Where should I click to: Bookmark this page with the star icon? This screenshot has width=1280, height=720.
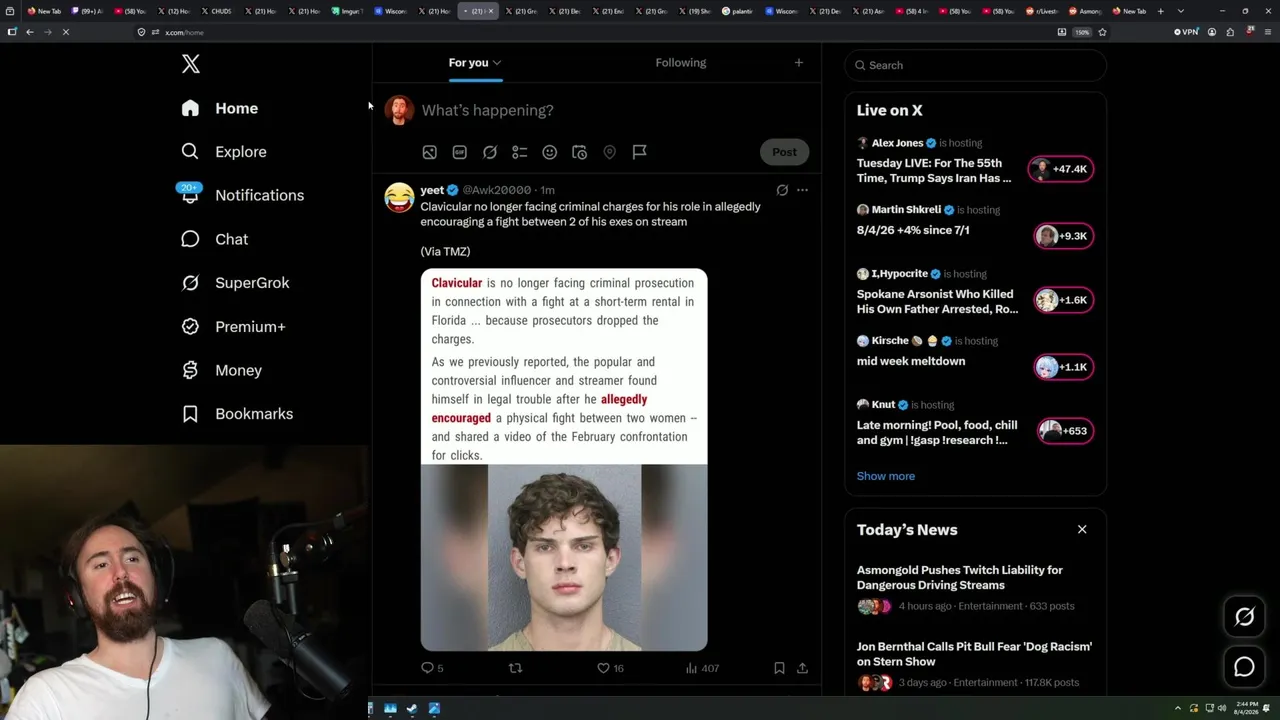(1102, 32)
